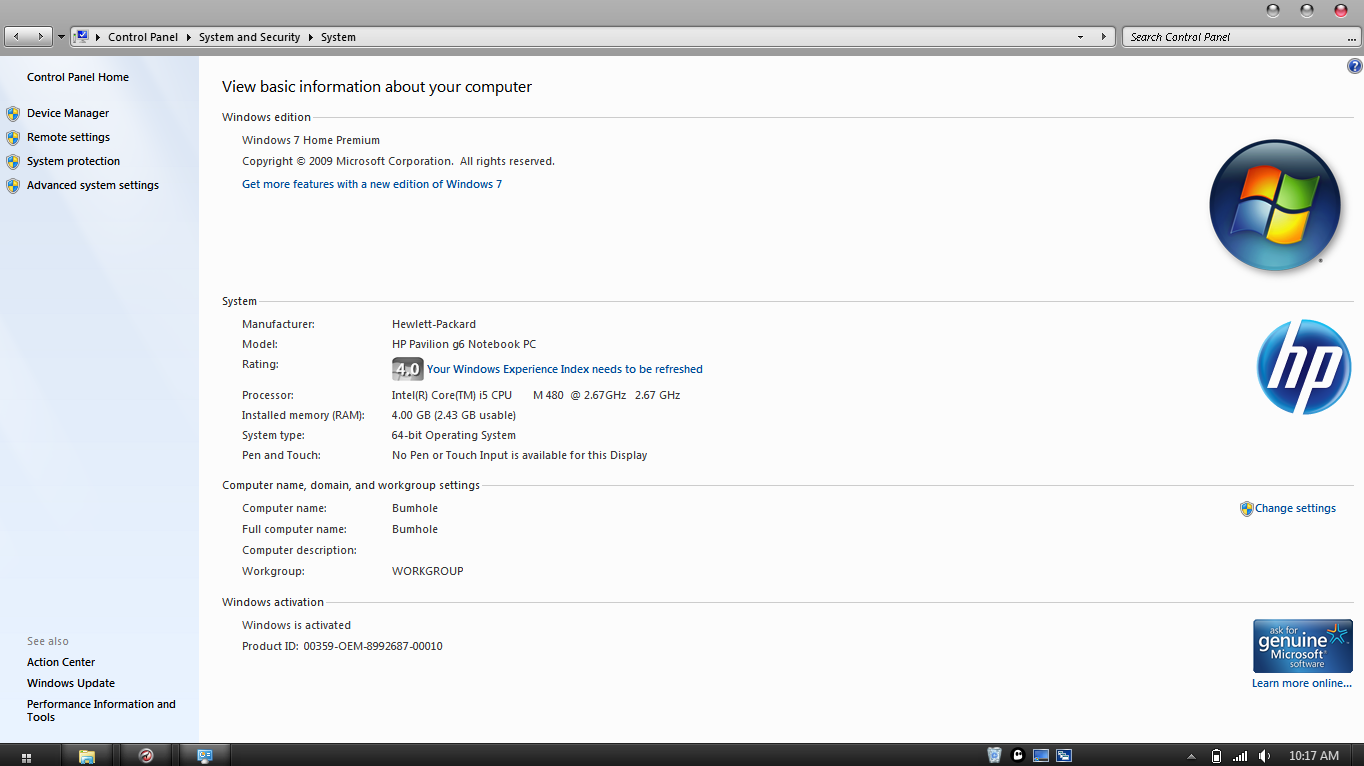Viewport: 1364px width, 766px height.
Task: Click the Change settings shield icon
Action: point(1246,509)
